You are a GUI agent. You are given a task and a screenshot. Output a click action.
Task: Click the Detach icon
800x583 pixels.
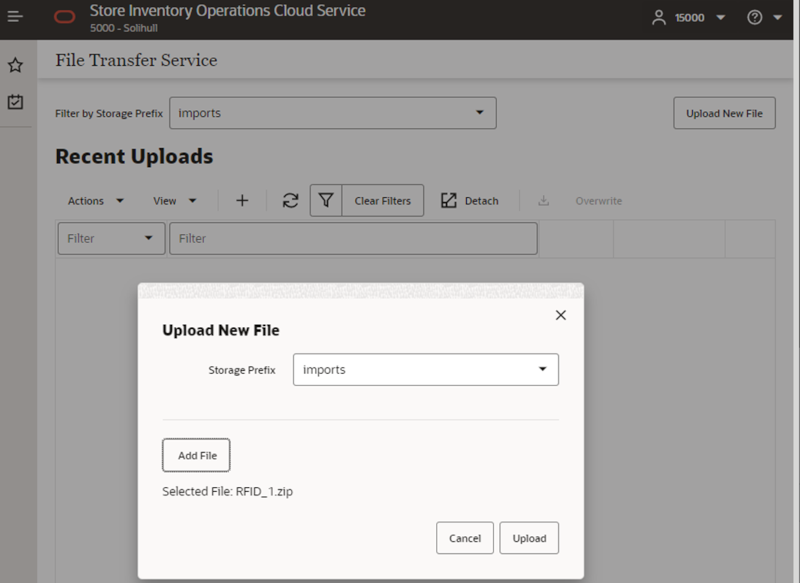click(448, 200)
